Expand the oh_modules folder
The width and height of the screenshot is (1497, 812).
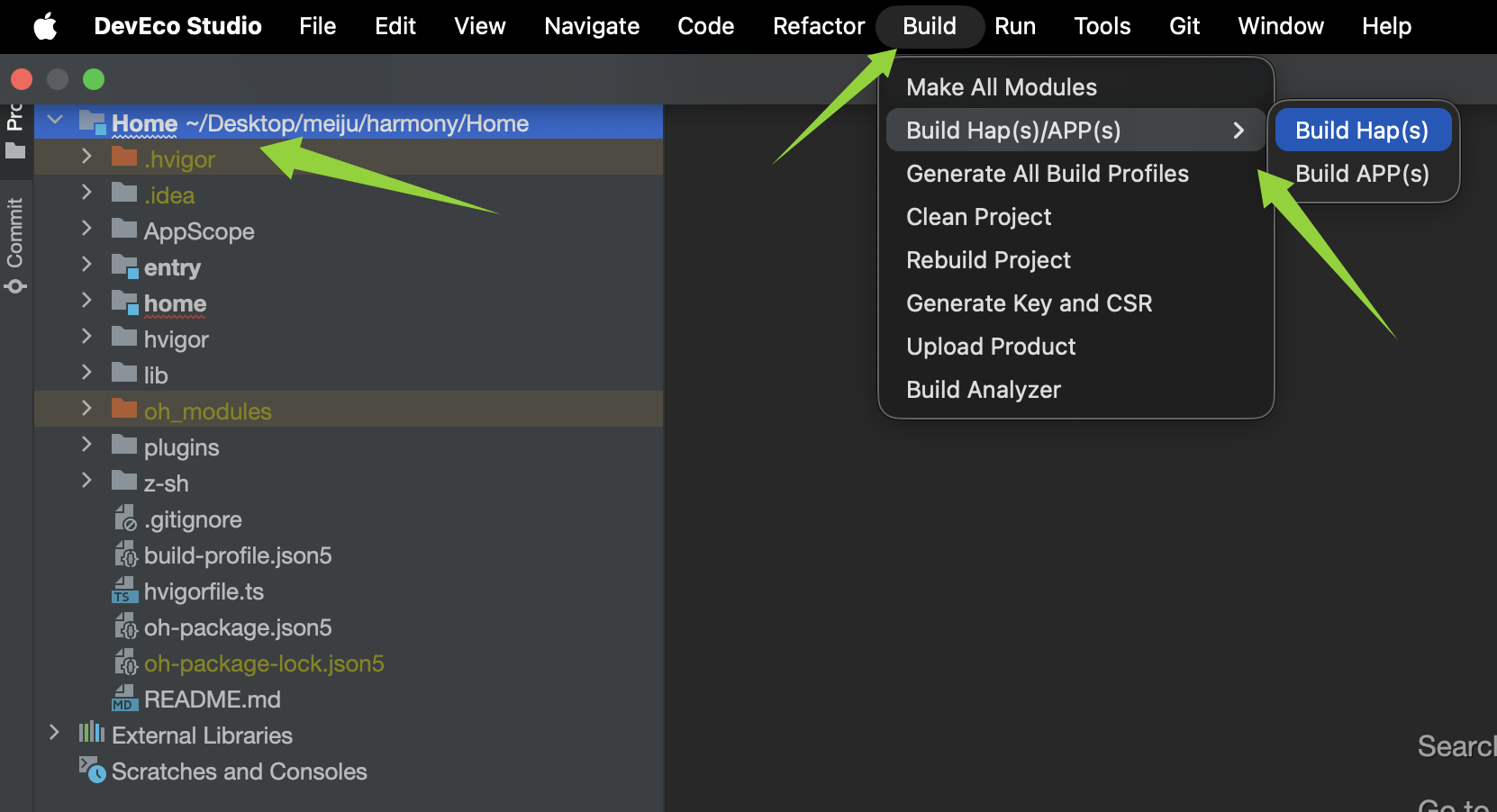click(86, 408)
